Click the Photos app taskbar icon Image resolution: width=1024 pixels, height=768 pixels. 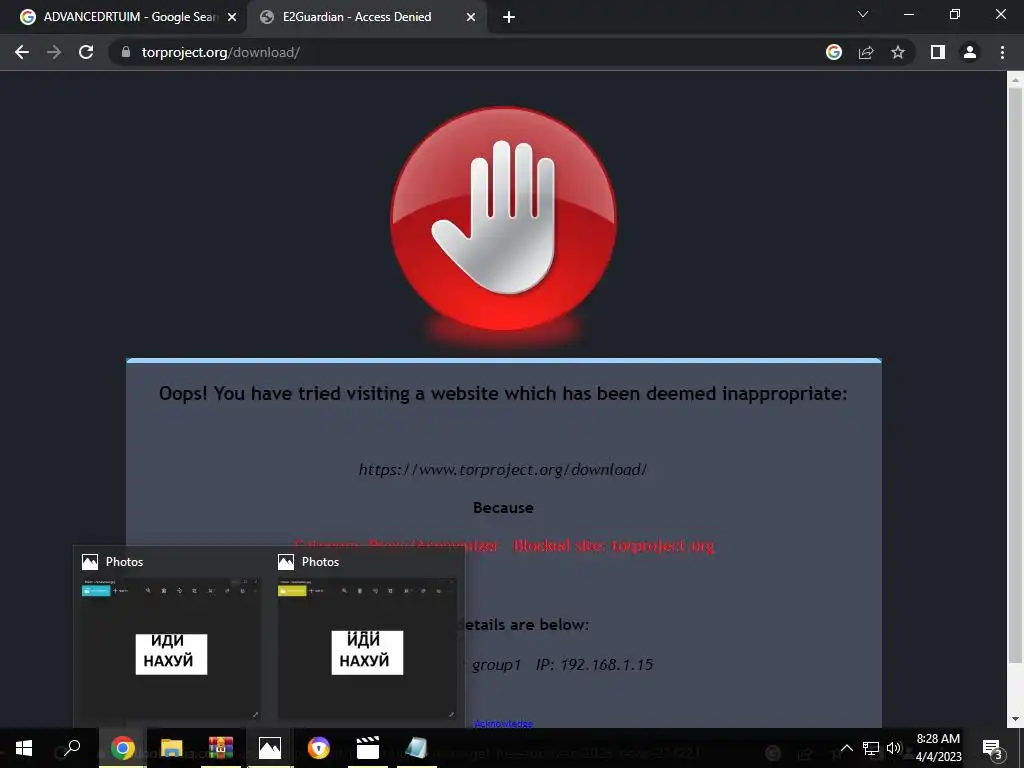click(270, 748)
